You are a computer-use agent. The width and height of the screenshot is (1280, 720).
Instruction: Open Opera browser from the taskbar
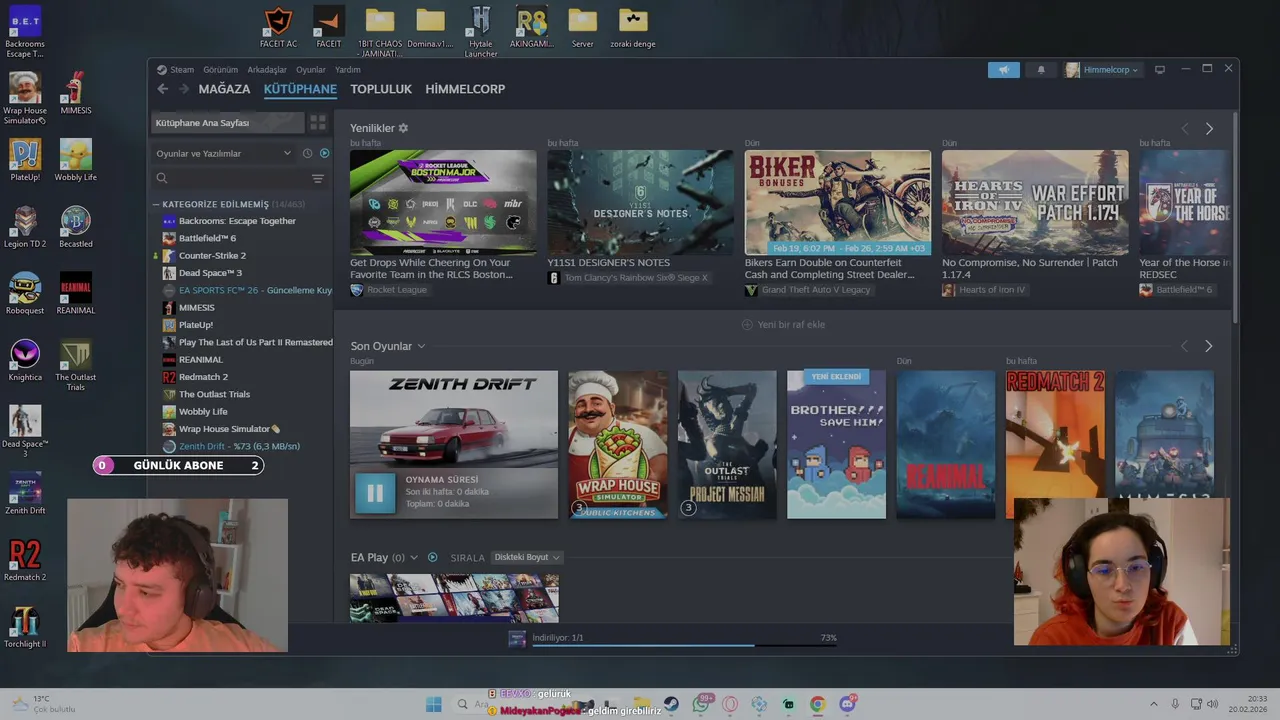click(x=730, y=704)
